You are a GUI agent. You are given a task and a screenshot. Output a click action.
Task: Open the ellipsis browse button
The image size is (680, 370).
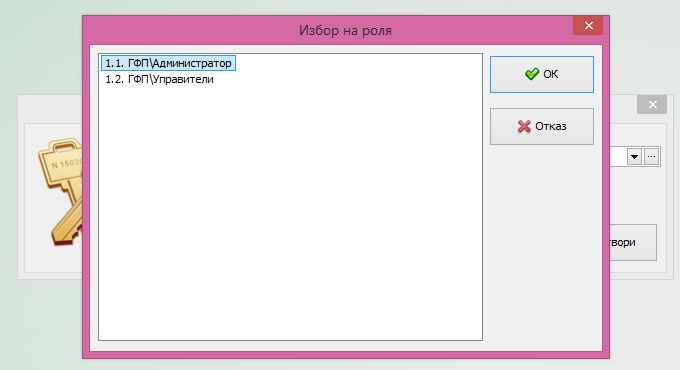coord(651,157)
